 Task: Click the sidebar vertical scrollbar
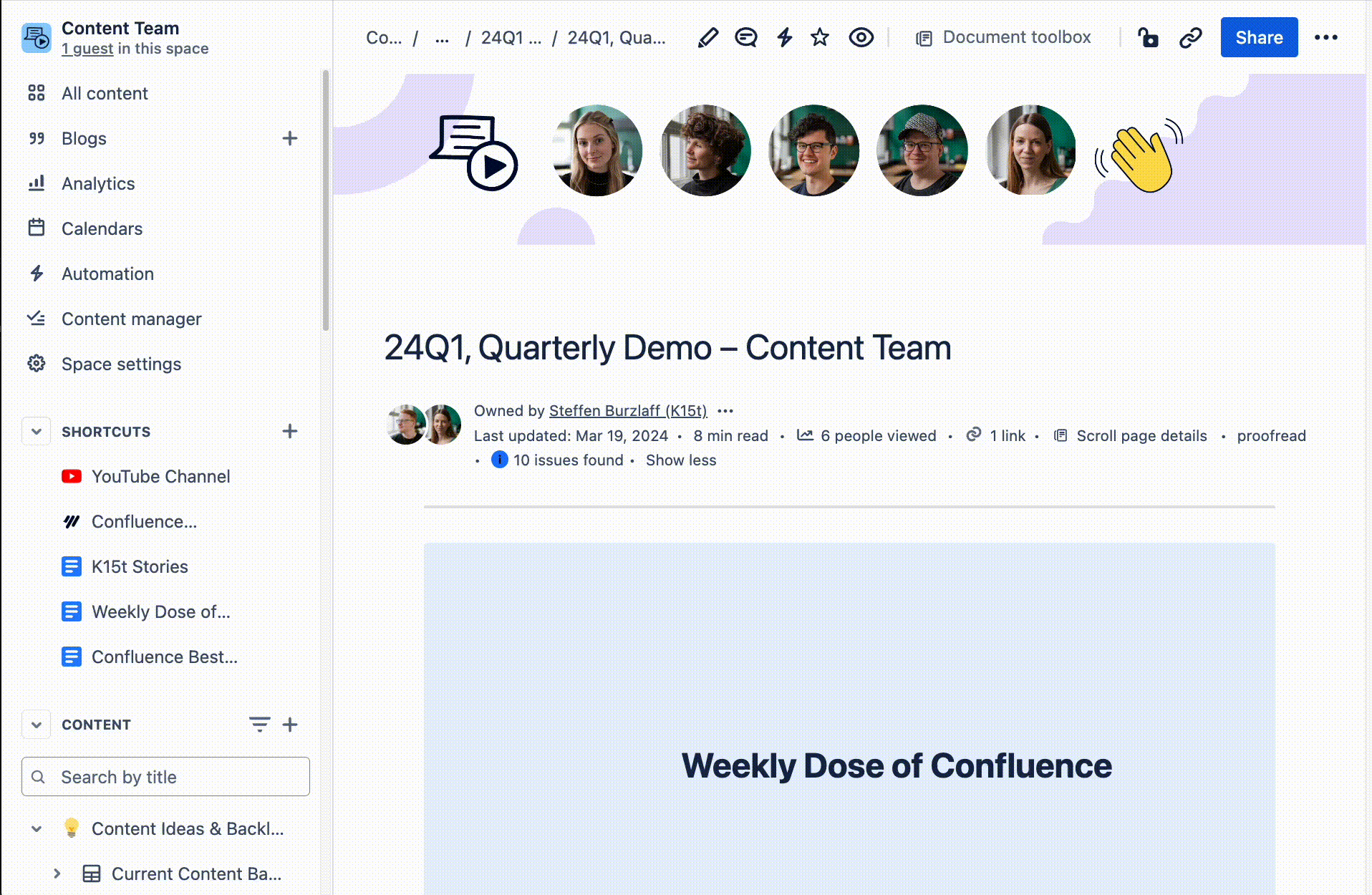point(326,200)
